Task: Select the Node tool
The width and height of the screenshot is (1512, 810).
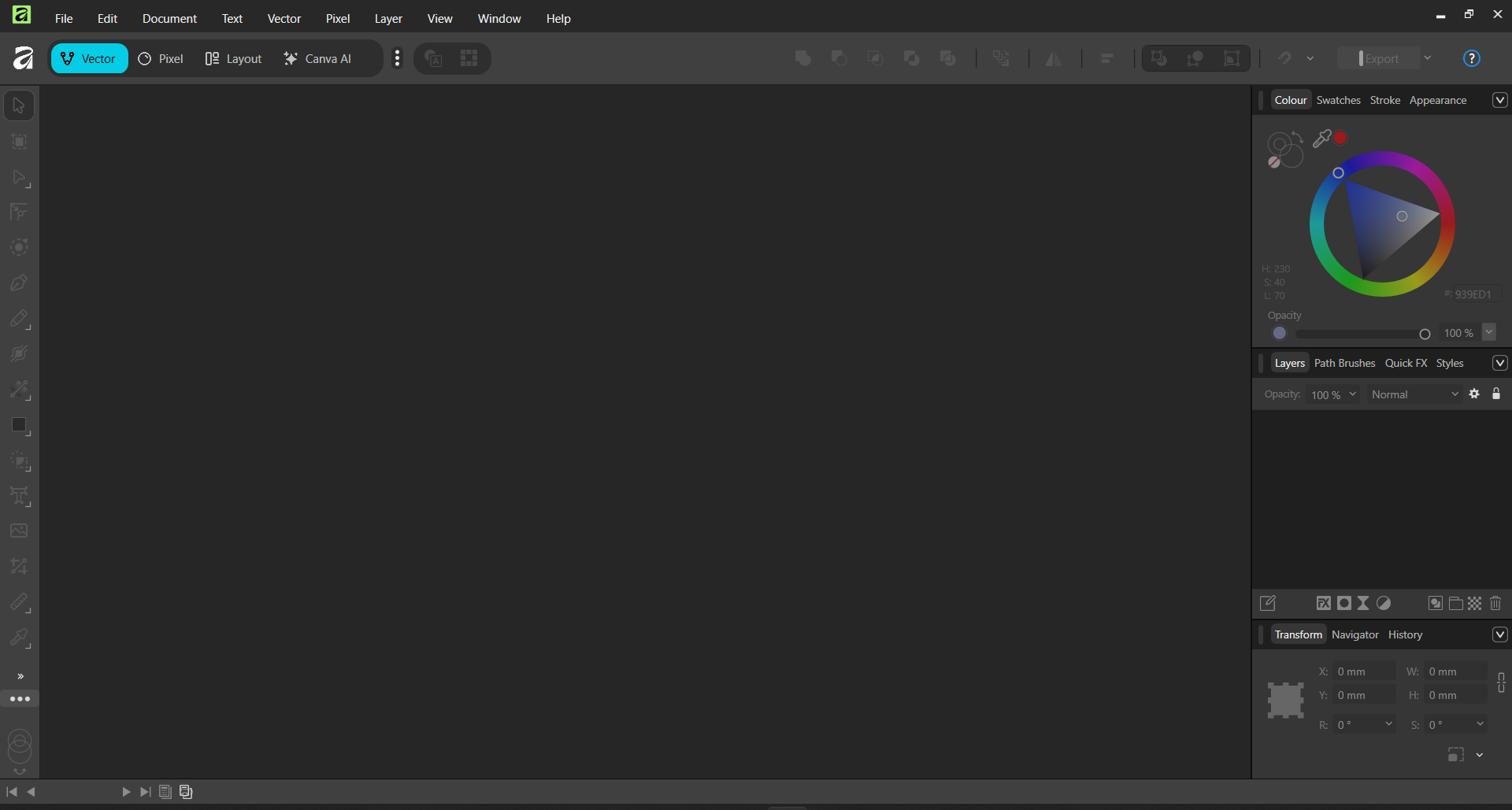Action: [x=19, y=177]
